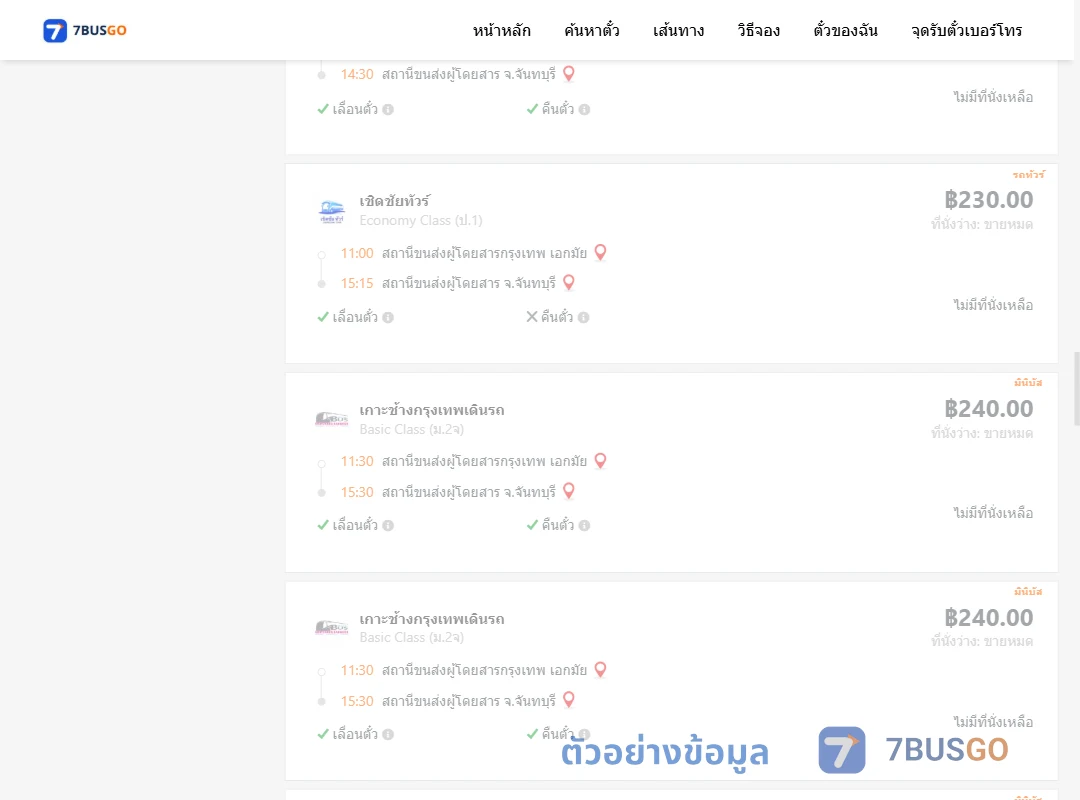This screenshot has height=800, width=1080.
Task: Open map pin for Ekkamai 11:00 departure
Action: 601,253
